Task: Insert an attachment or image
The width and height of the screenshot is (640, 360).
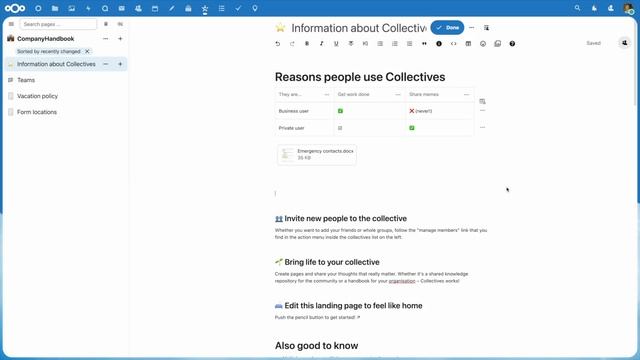Action: click(498, 44)
